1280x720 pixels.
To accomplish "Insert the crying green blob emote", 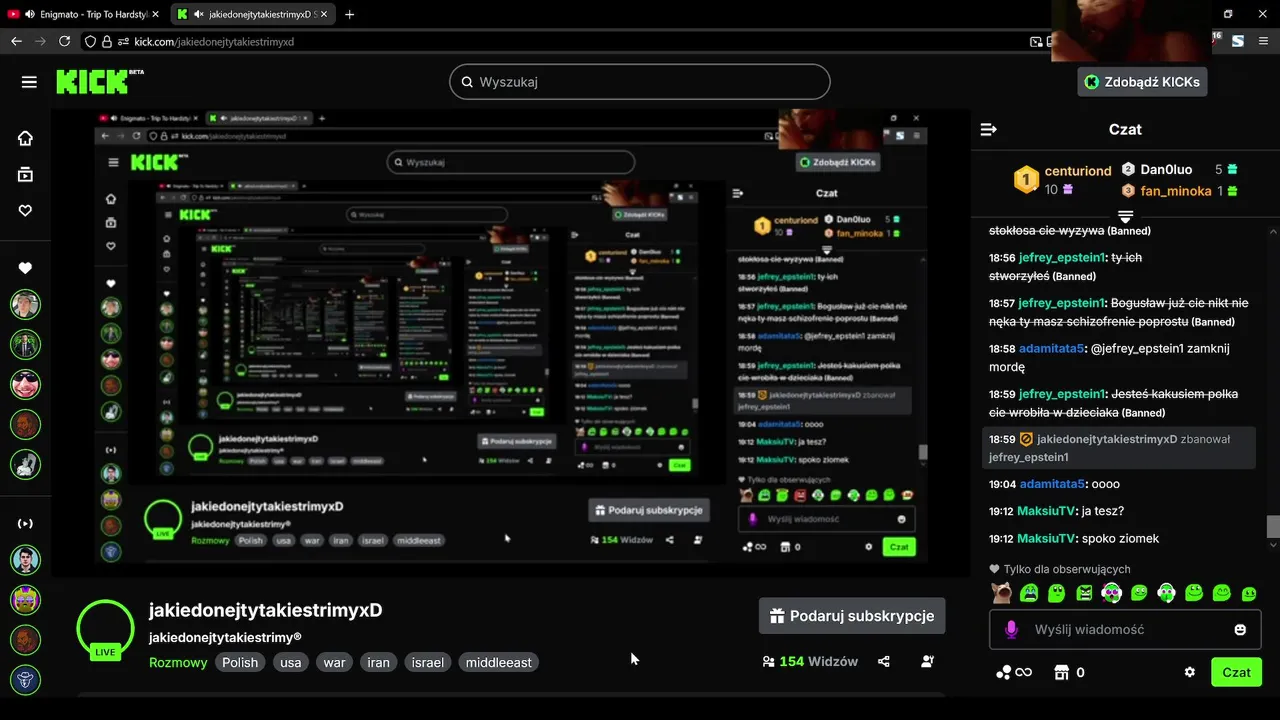I will pyautogui.click(x=1029, y=593).
